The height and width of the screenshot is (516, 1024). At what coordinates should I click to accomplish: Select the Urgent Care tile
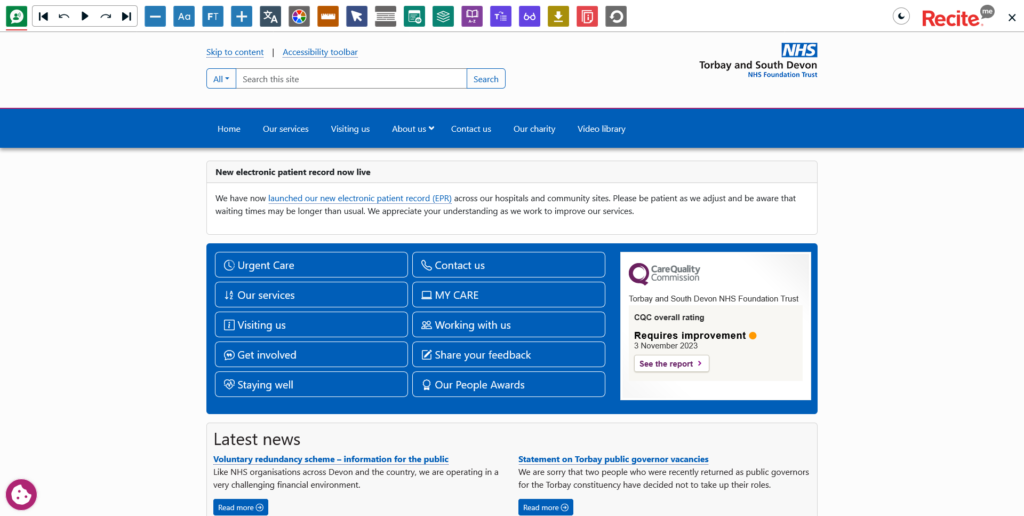pos(312,265)
